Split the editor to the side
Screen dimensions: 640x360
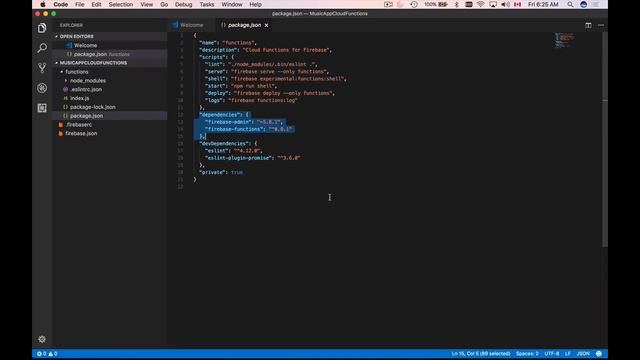(x=588, y=25)
